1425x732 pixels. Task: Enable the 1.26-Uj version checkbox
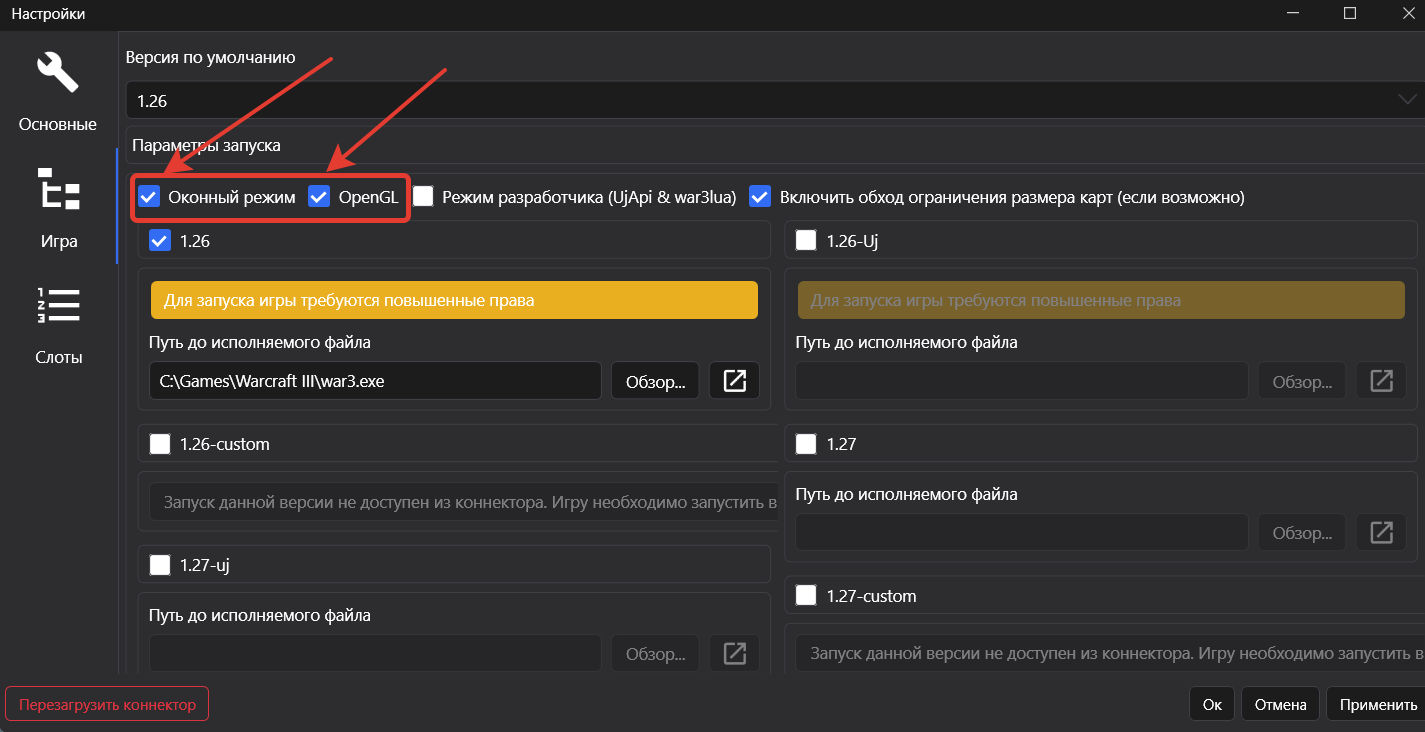pyautogui.click(x=806, y=240)
